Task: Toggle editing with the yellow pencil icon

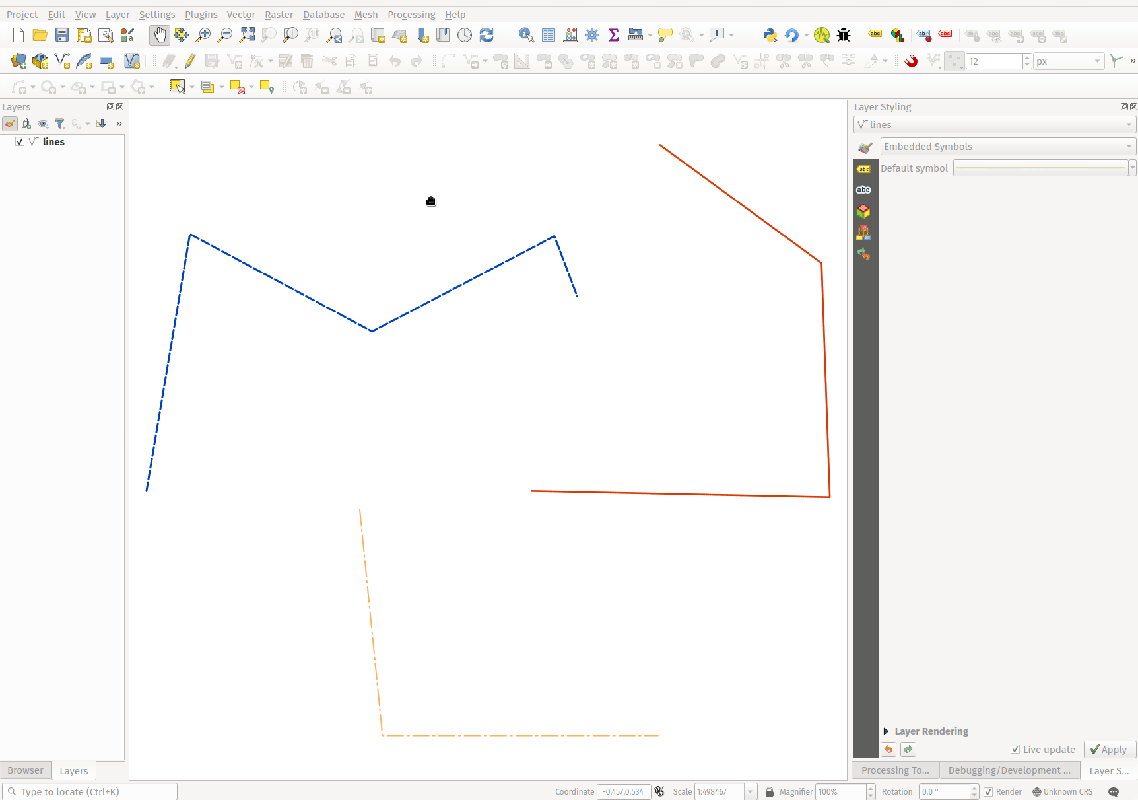Action: click(189, 61)
